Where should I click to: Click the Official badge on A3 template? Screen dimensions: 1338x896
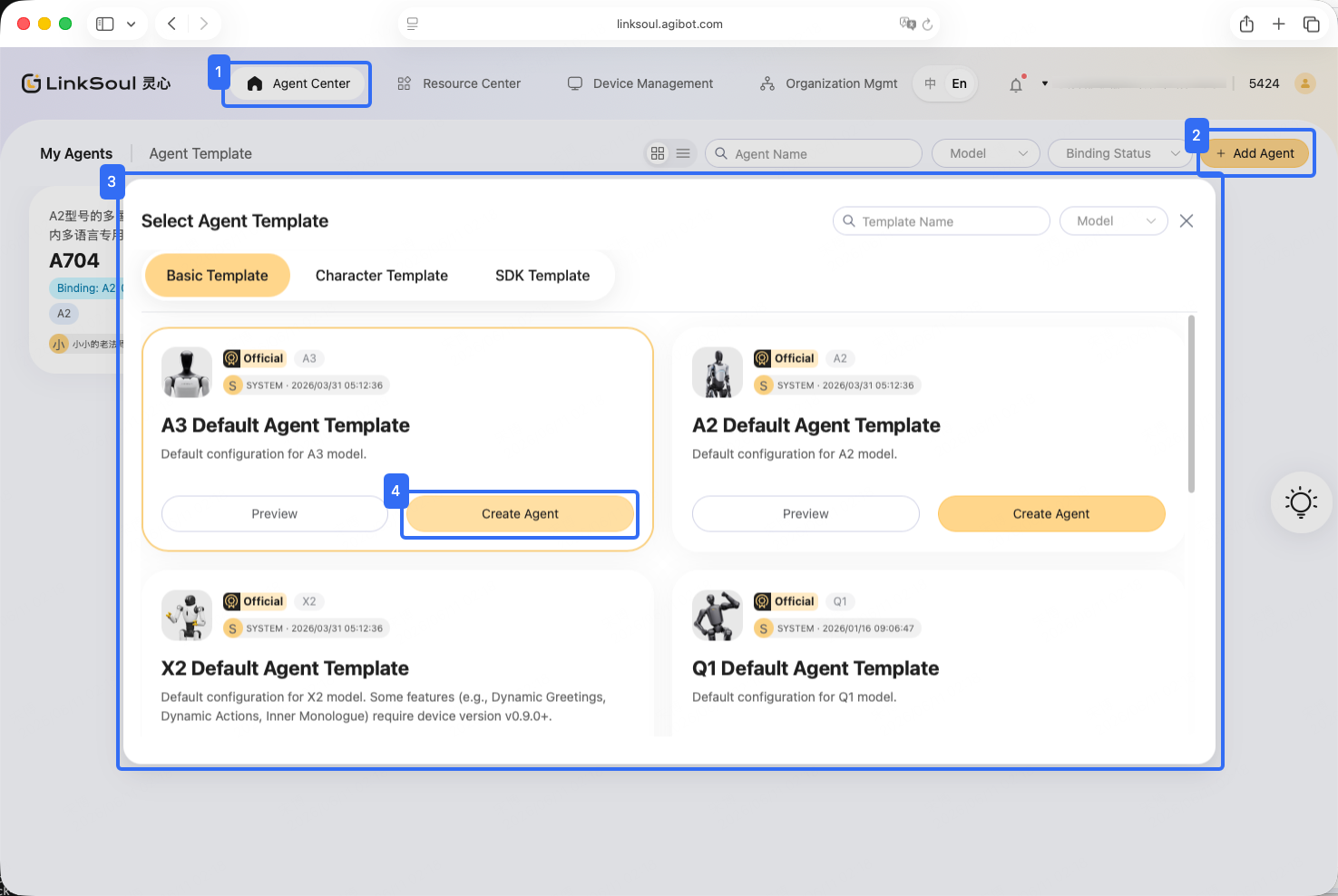click(x=254, y=358)
